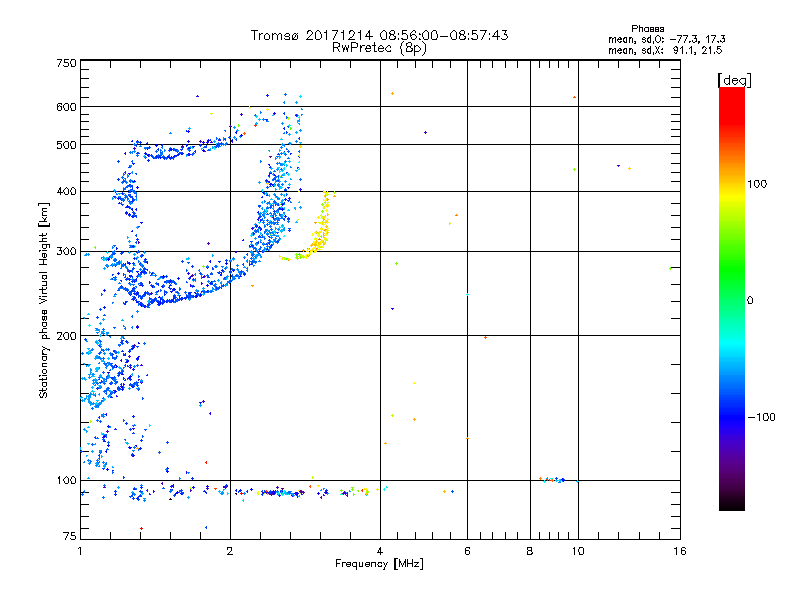Screen dimensions: 800x600
Task: Click the 'mean, sd,O: -77.3, 17.3' line
Action: point(666,39)
